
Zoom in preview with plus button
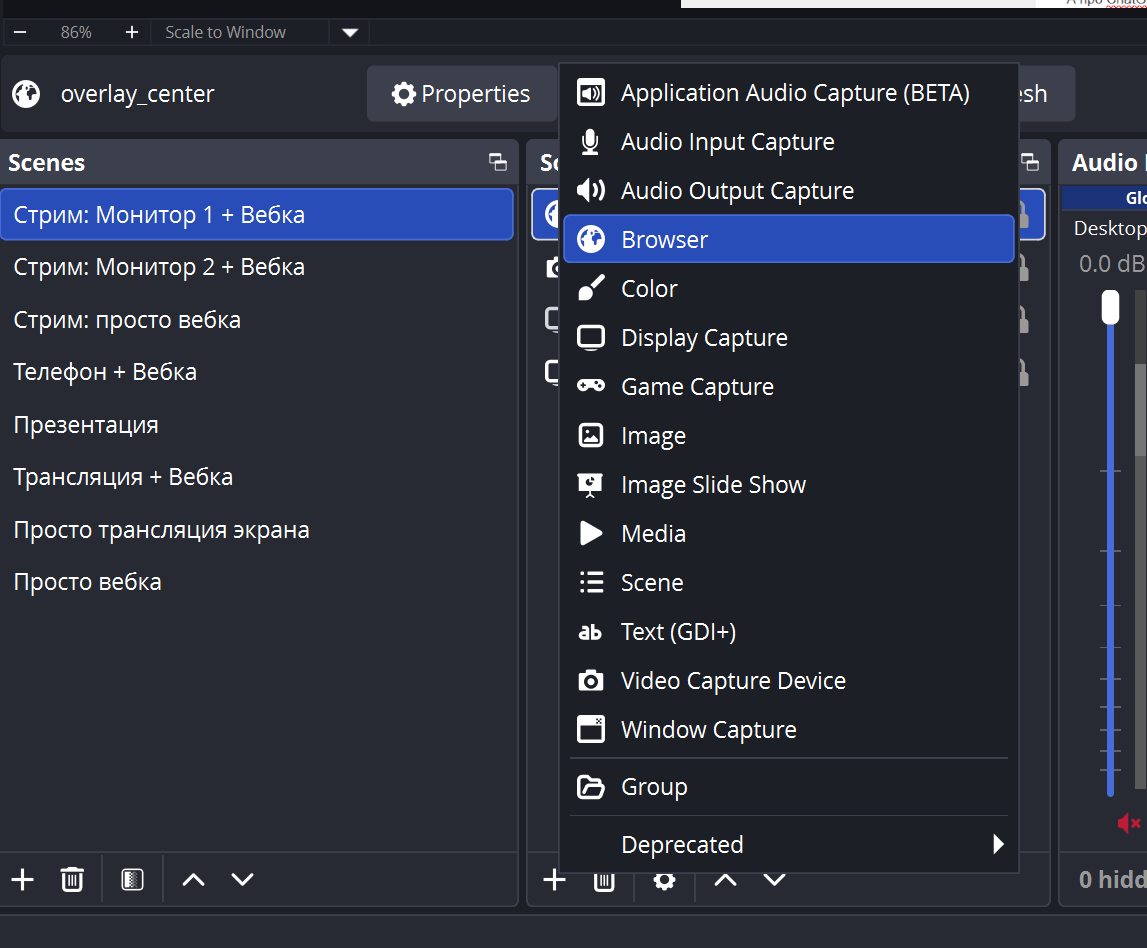[131, 32]
